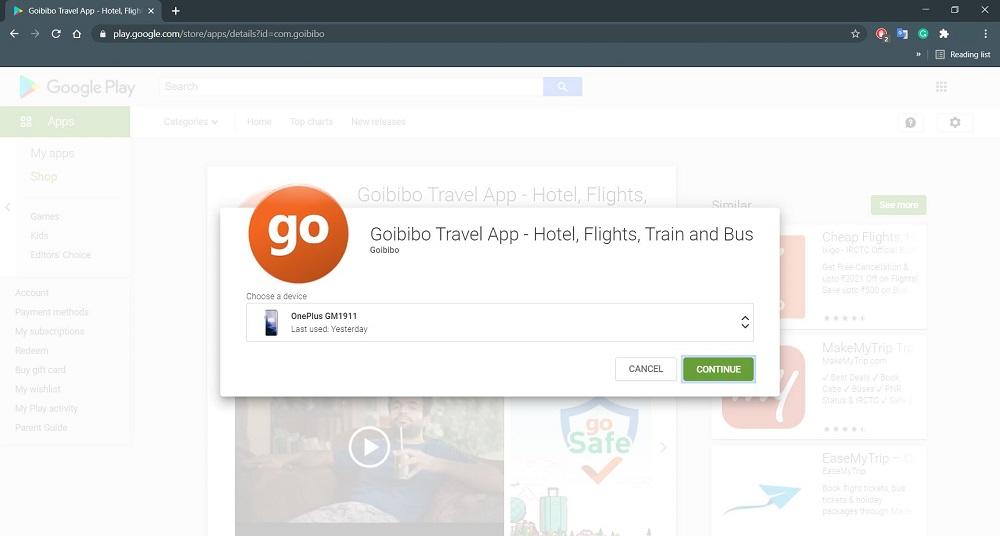This screenshot has width=1000, height=536.
Task: Bookmark this page with star icon
Action: 855,34
